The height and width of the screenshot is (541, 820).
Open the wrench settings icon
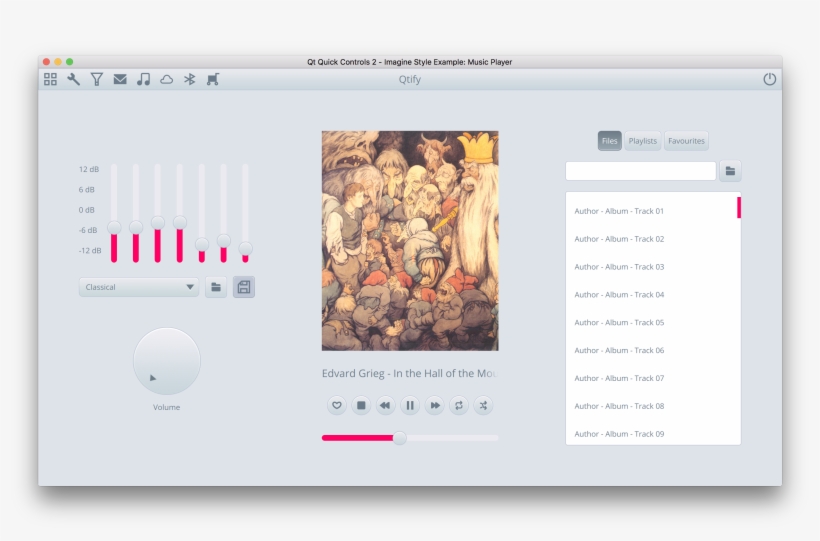click(73, 80)
